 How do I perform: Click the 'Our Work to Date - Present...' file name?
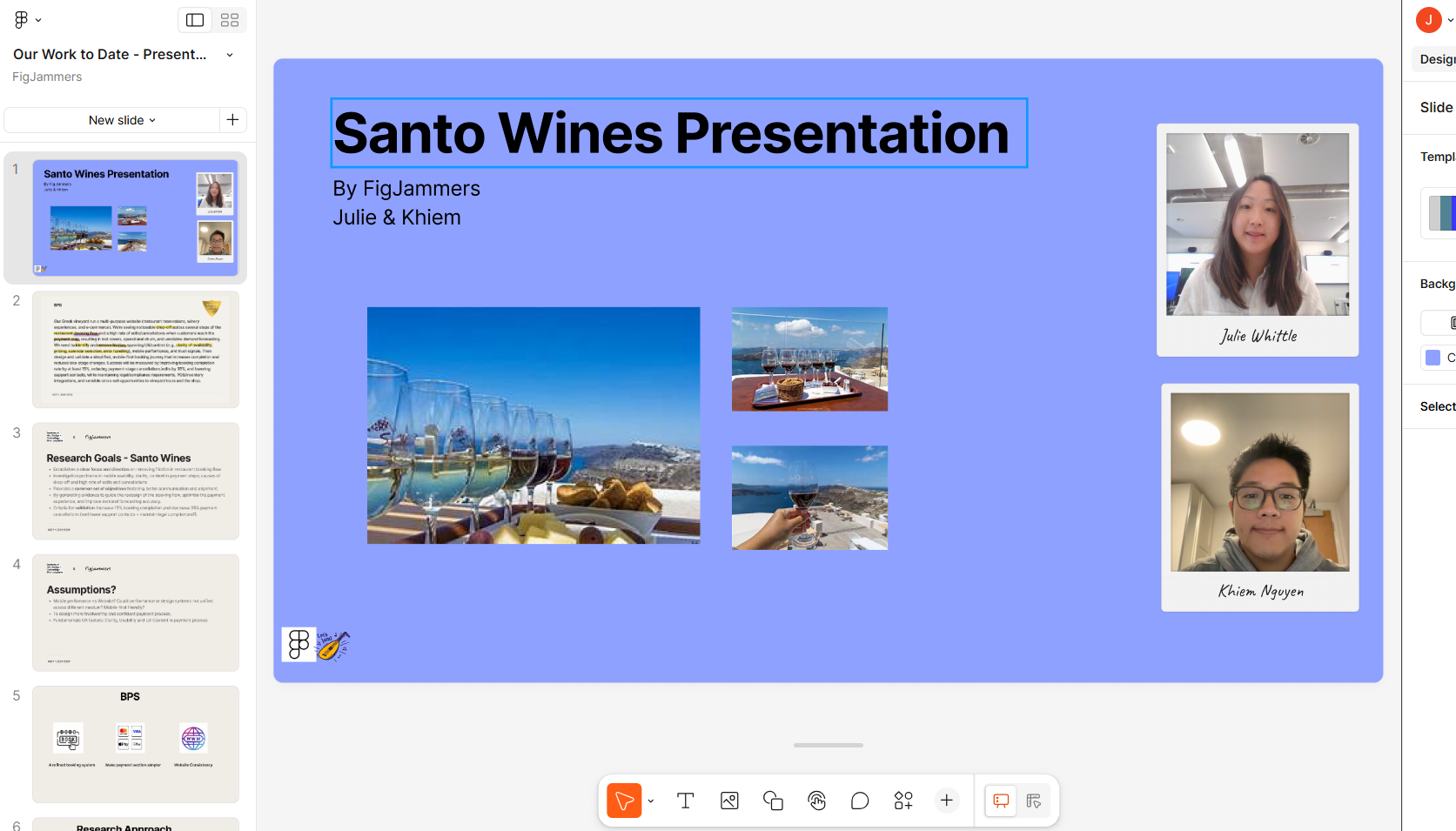point(111,54)
